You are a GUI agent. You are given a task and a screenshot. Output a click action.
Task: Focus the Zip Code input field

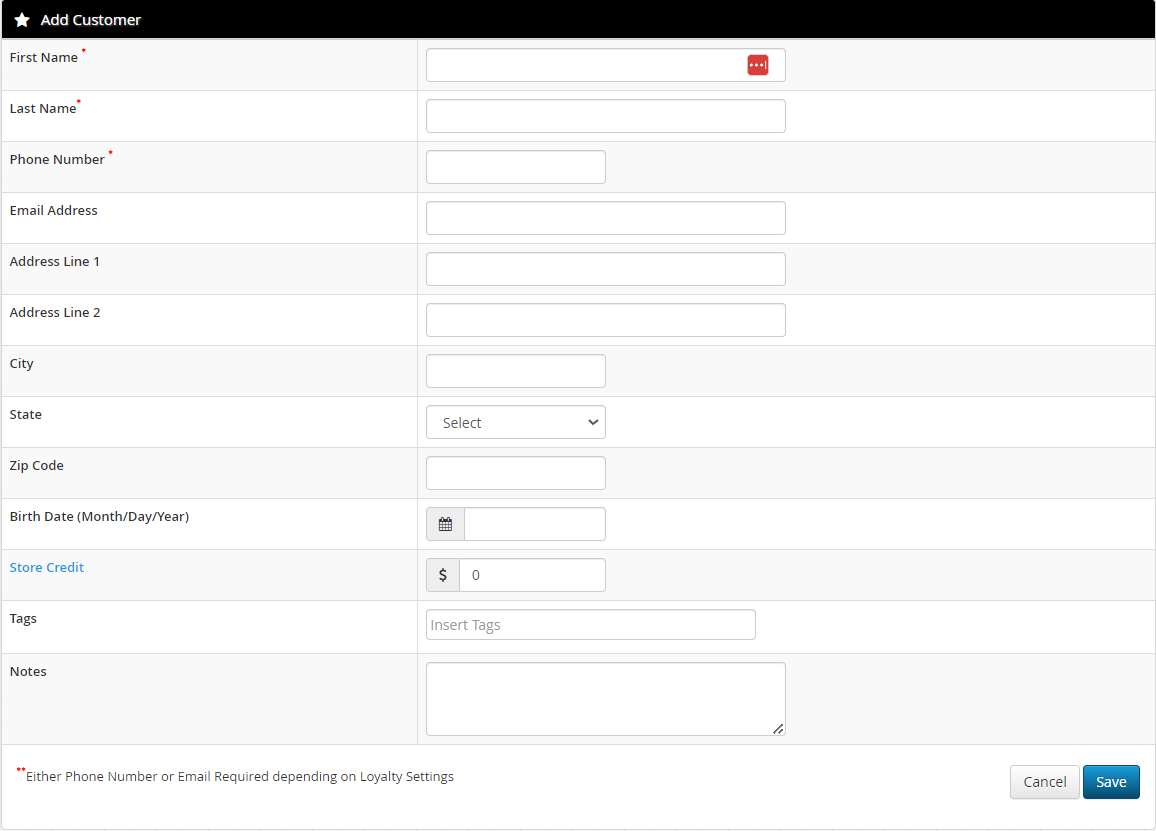coord(516,473)
